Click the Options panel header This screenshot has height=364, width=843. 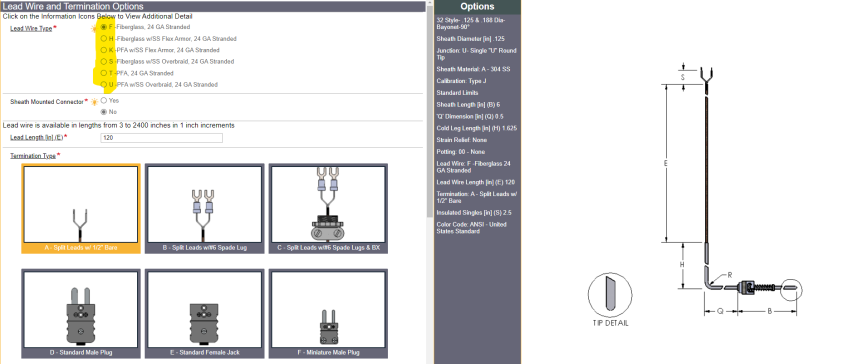pyautogui.click(x=477, y=6)
